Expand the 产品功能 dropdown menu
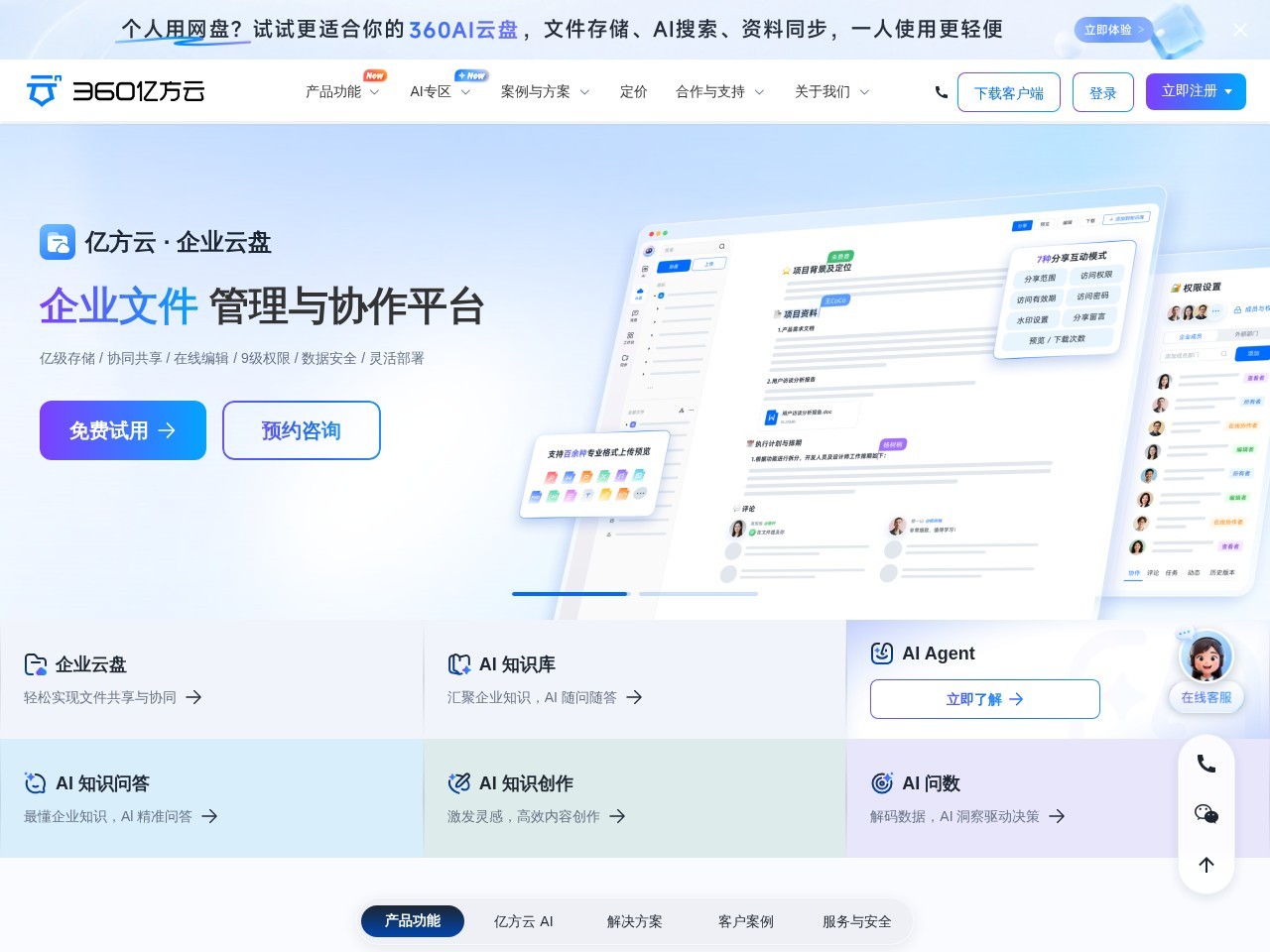The width and height of the screenshot is (1270, 952). point(342,92)
